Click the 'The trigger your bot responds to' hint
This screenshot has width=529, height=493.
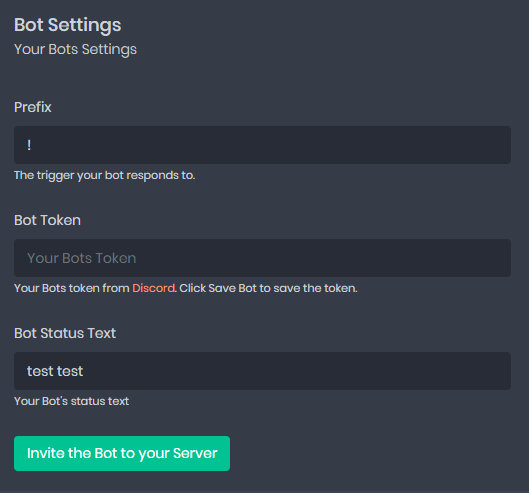click(x=105, y=175)
